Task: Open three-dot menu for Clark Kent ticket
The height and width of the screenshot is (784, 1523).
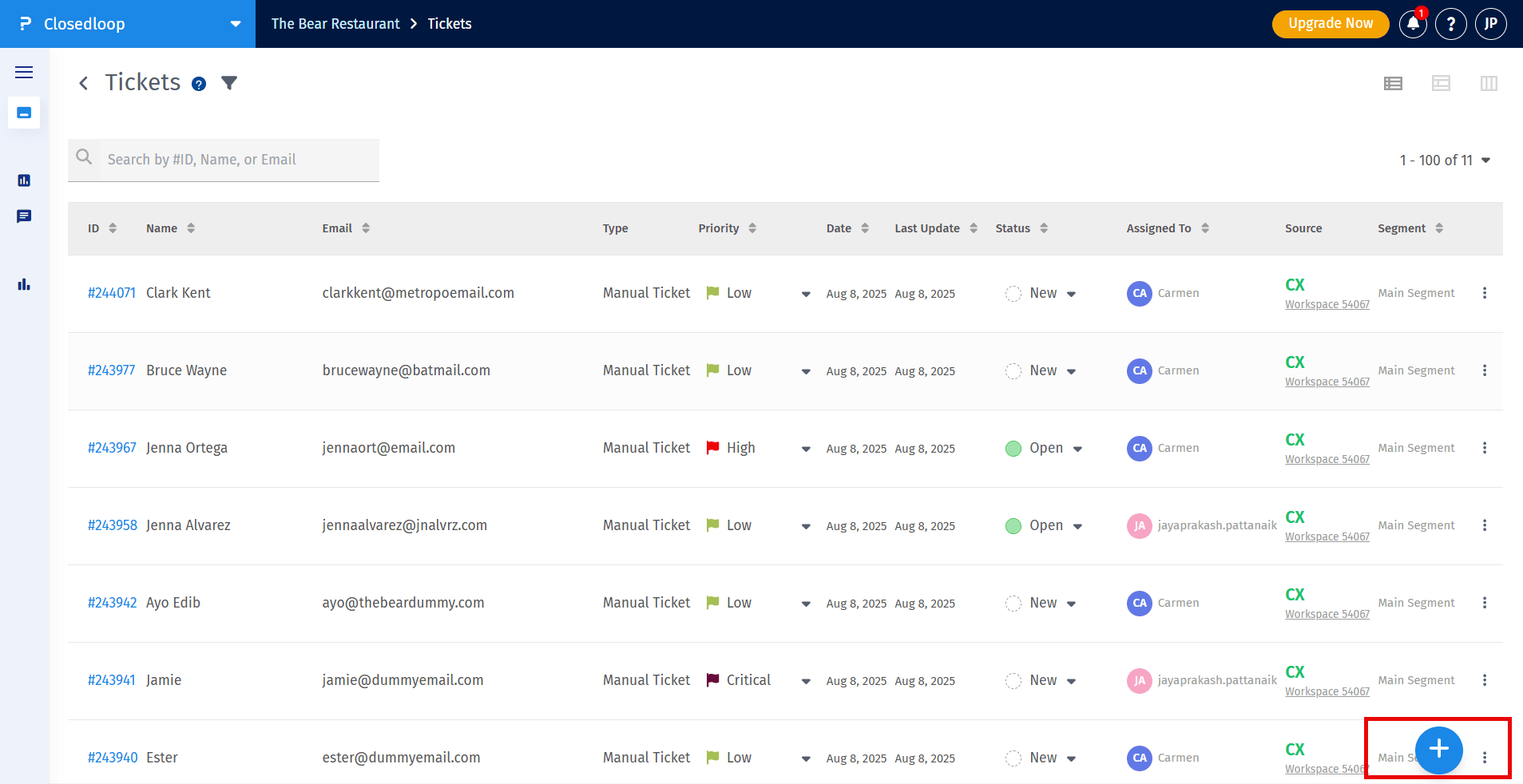Action: point(1484,293)
